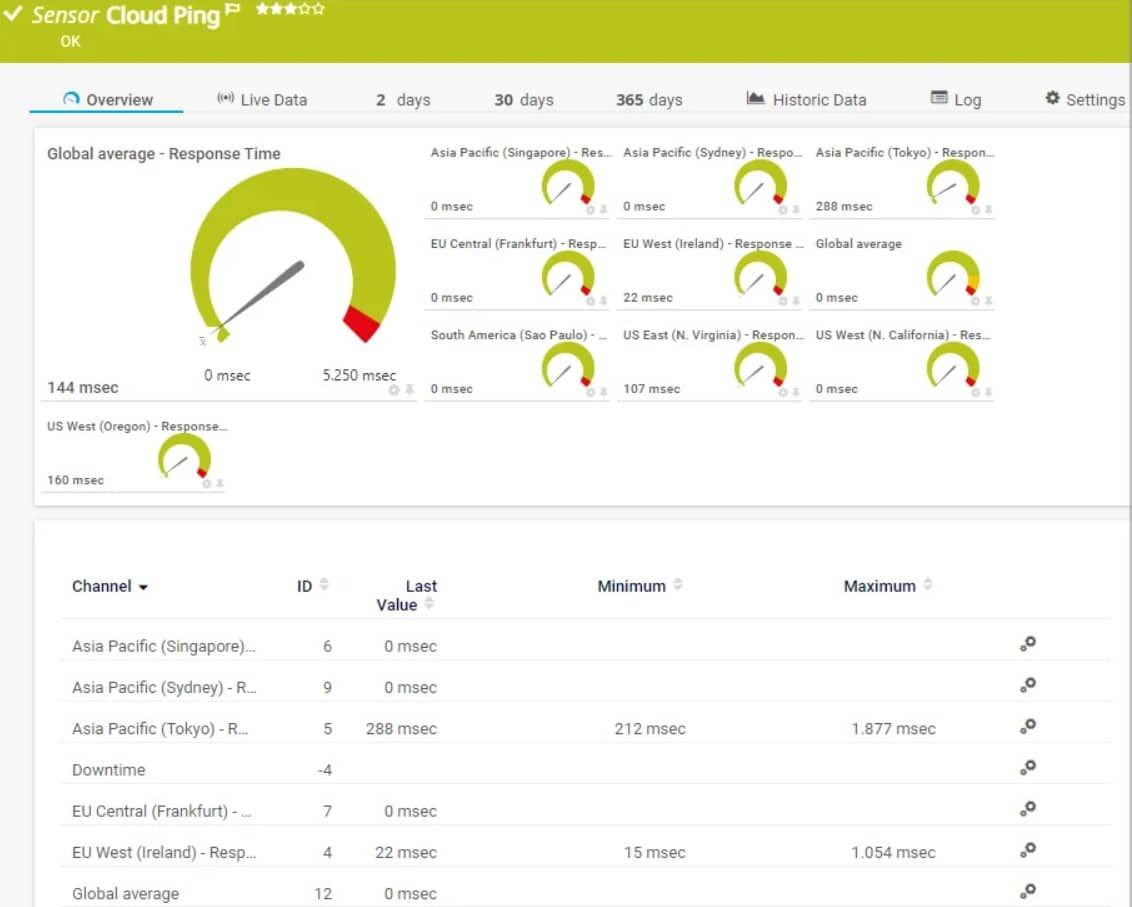This screenshot has height=907, width=1132.
Task: Open channel settings gear for Global average table row
Action: [x=1028, y=890]
